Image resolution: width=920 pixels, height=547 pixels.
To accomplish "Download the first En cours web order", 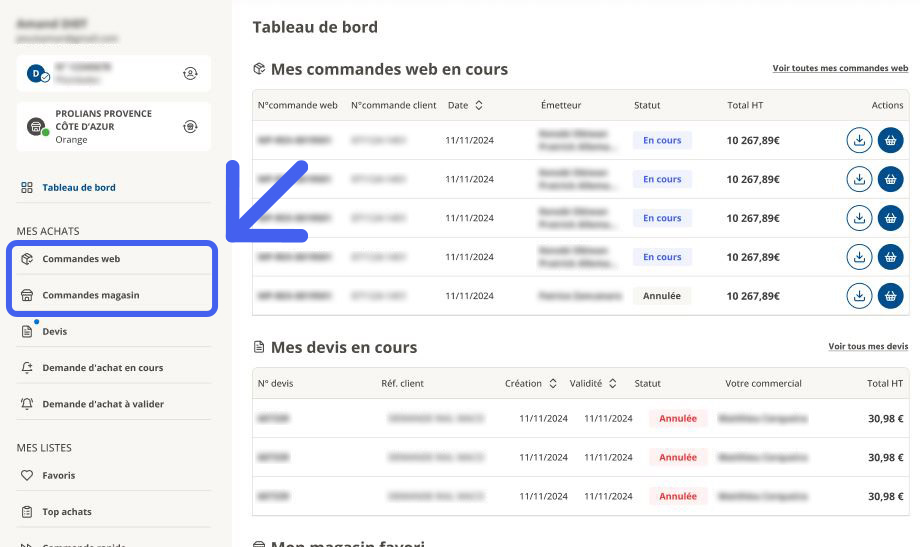I will point(859,140).
